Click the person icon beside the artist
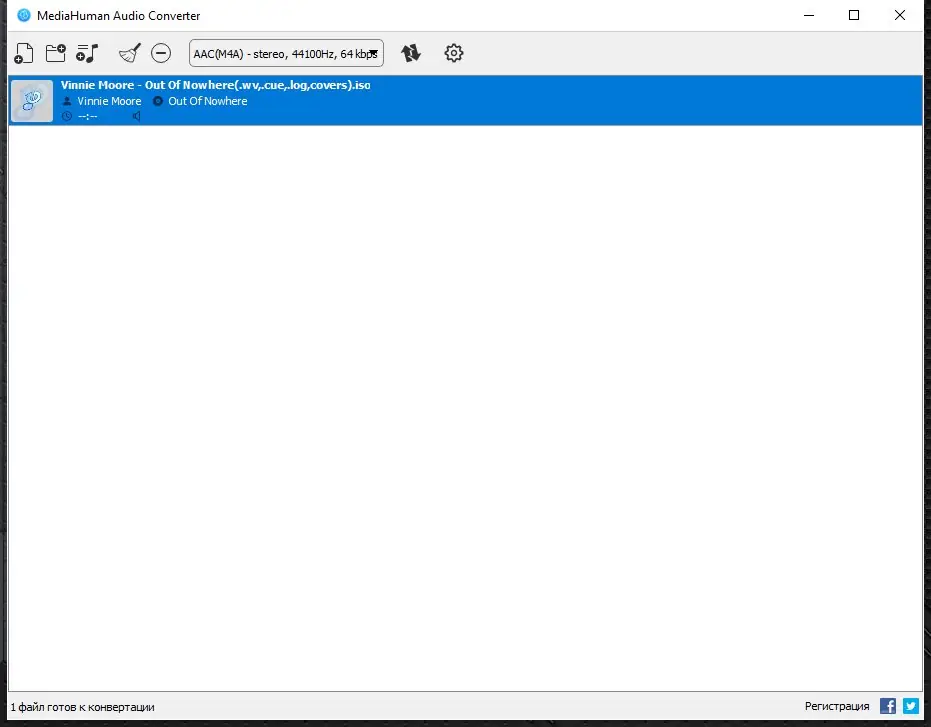The width and height of the screenshot is (931, 727). click(x=67, y=101)
